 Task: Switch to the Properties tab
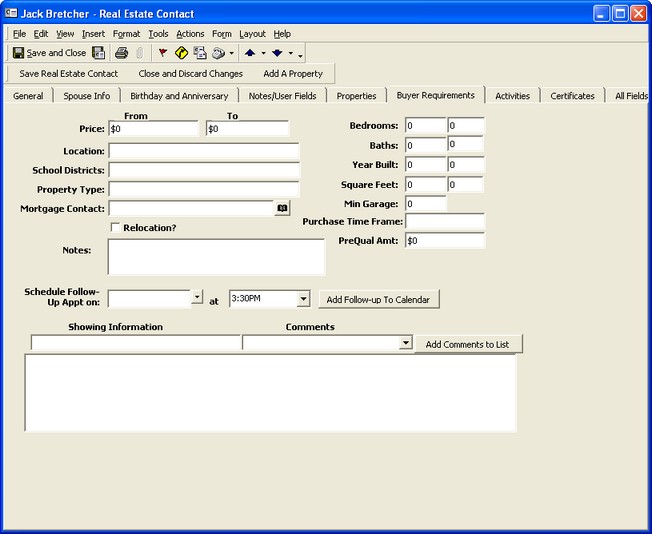(x=356, y=96)
